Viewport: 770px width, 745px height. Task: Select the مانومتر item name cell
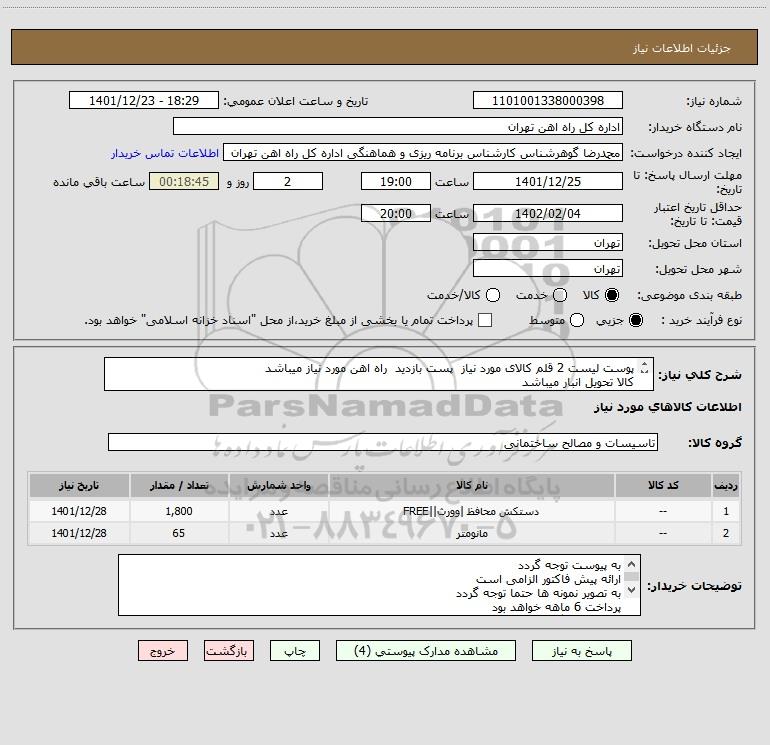[x=471, y=533]
